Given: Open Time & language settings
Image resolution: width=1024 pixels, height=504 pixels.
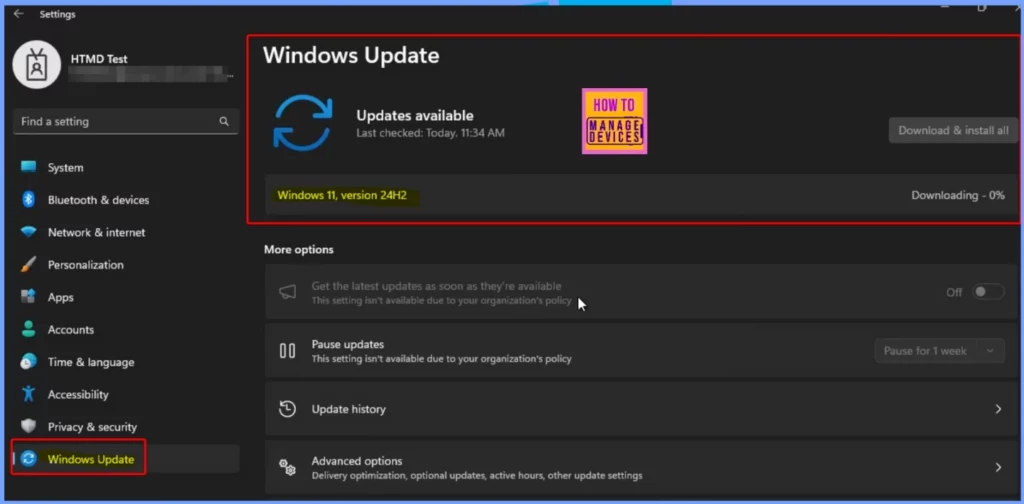Looking at the screenshot, I should (126, 362).
